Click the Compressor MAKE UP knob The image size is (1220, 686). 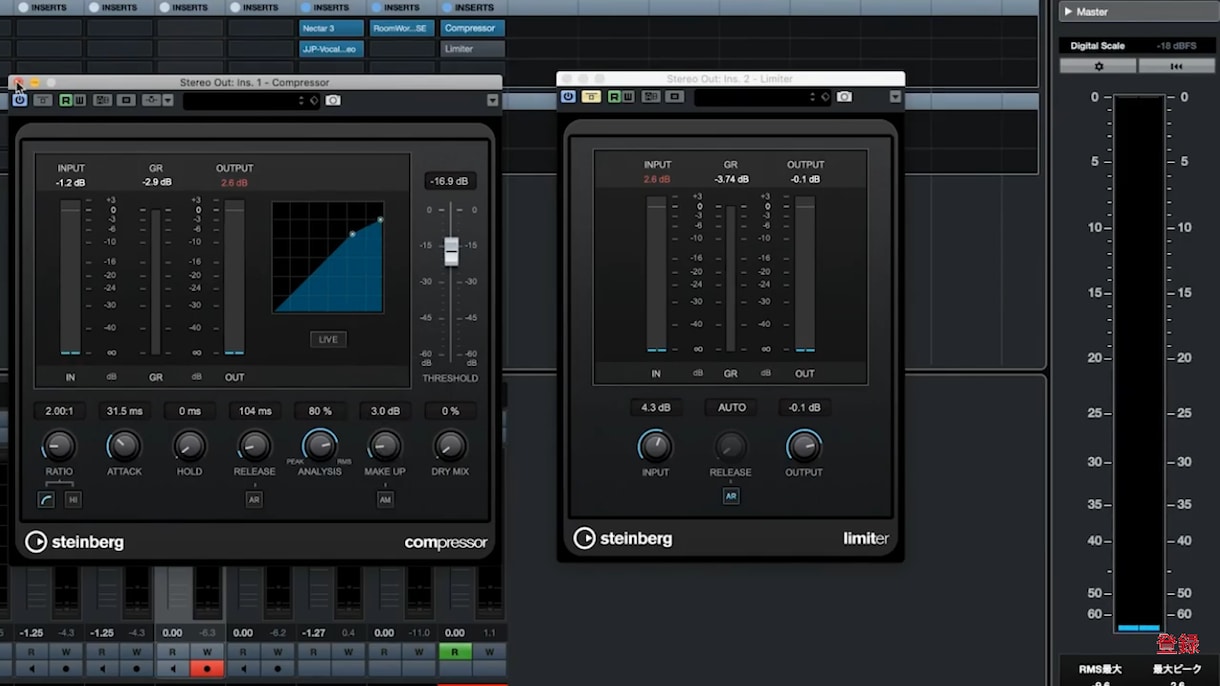click(x=385, y=446)
